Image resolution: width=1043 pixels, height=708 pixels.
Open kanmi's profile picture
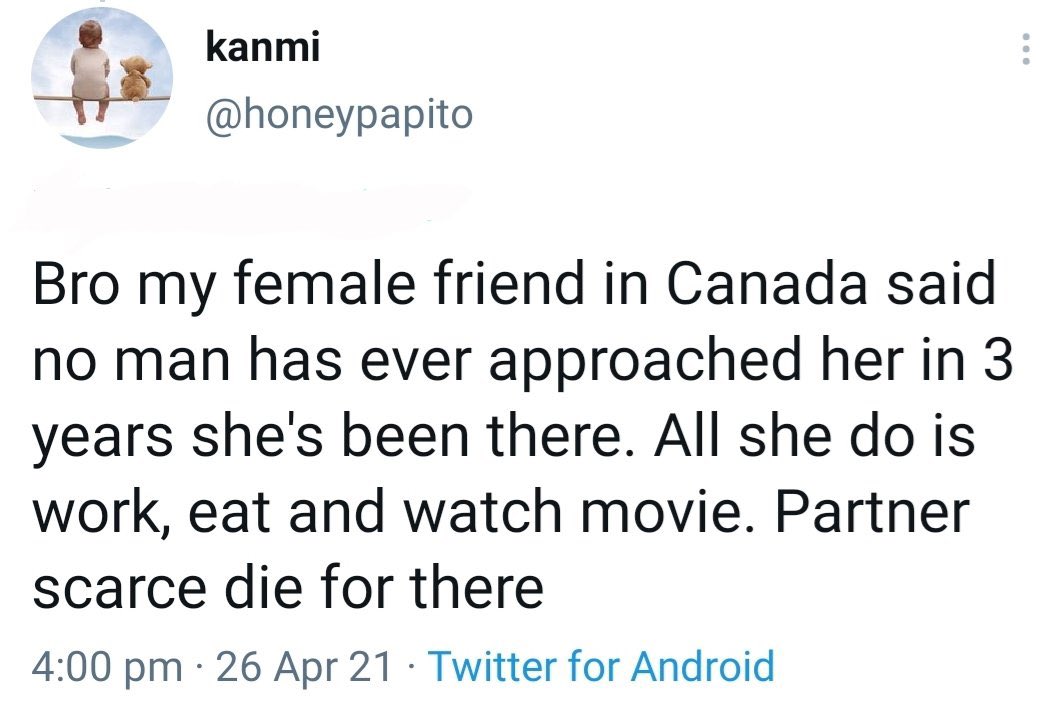pos(102,77)
